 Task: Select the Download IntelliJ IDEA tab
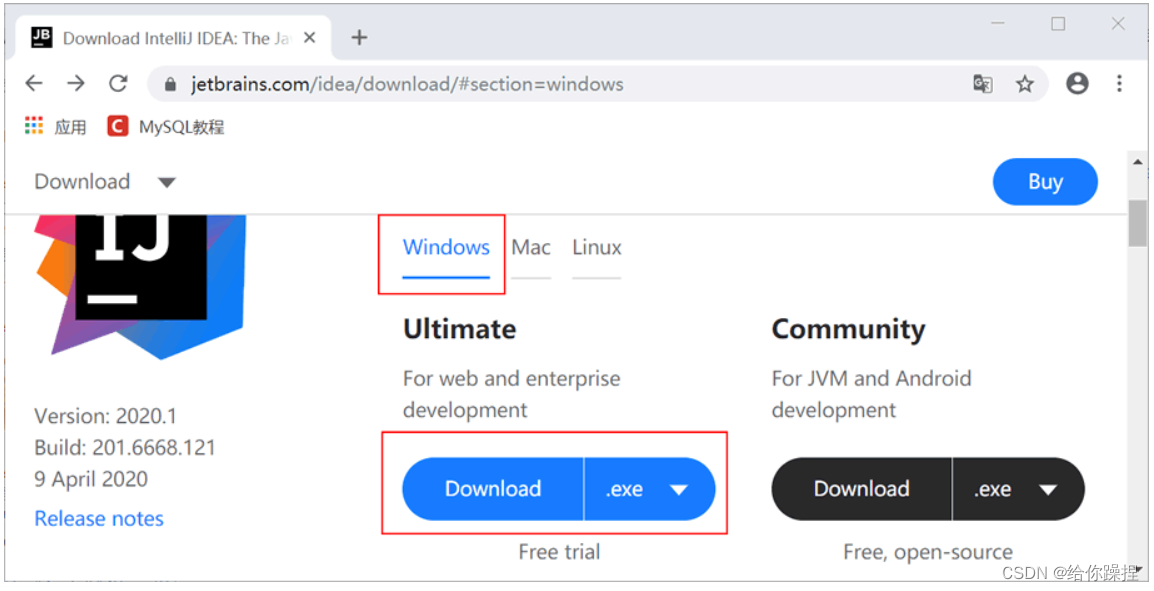(174, 38)
